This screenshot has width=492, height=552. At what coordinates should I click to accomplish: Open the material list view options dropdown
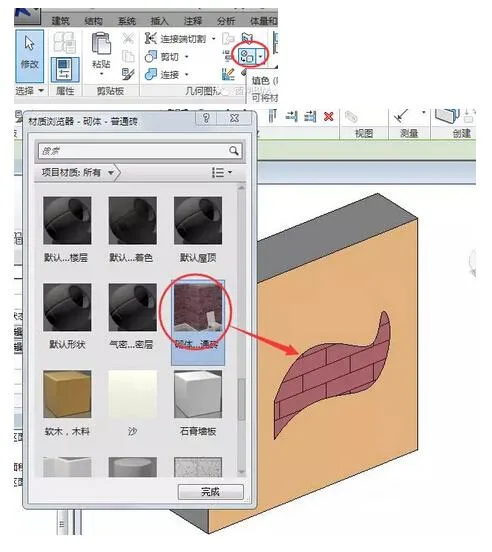pos(222,172)
